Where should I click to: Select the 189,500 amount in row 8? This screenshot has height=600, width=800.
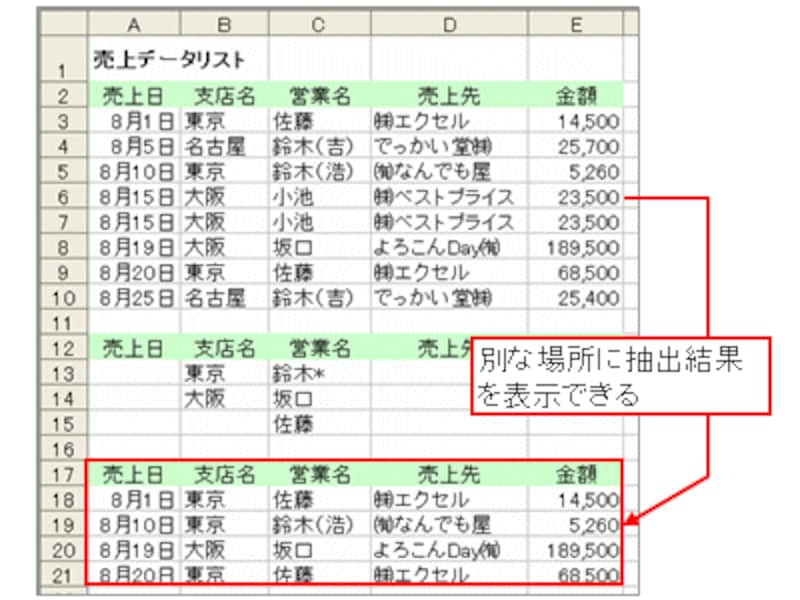[x=576, y=247]
